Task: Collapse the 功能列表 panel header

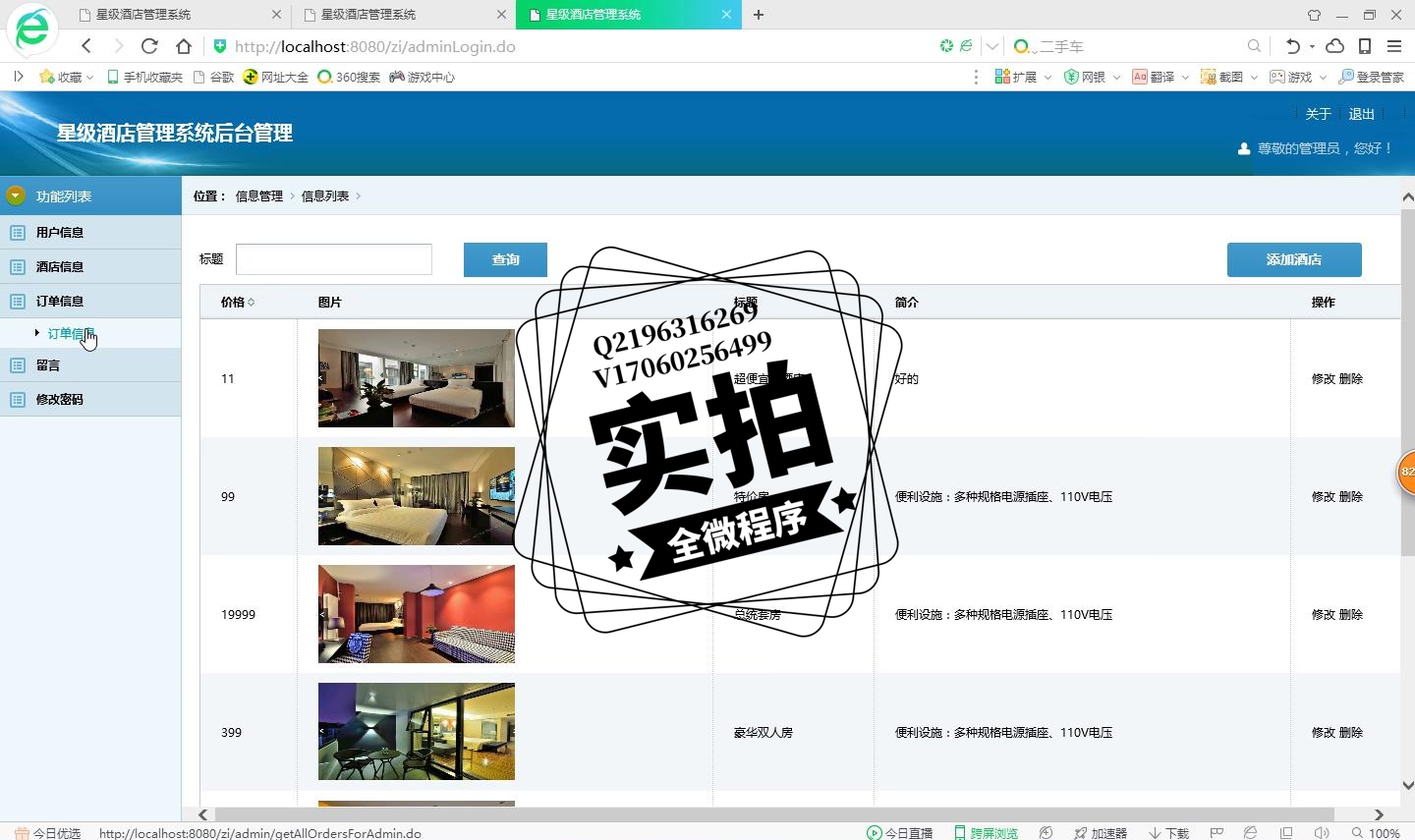Action: pos(90,196)
